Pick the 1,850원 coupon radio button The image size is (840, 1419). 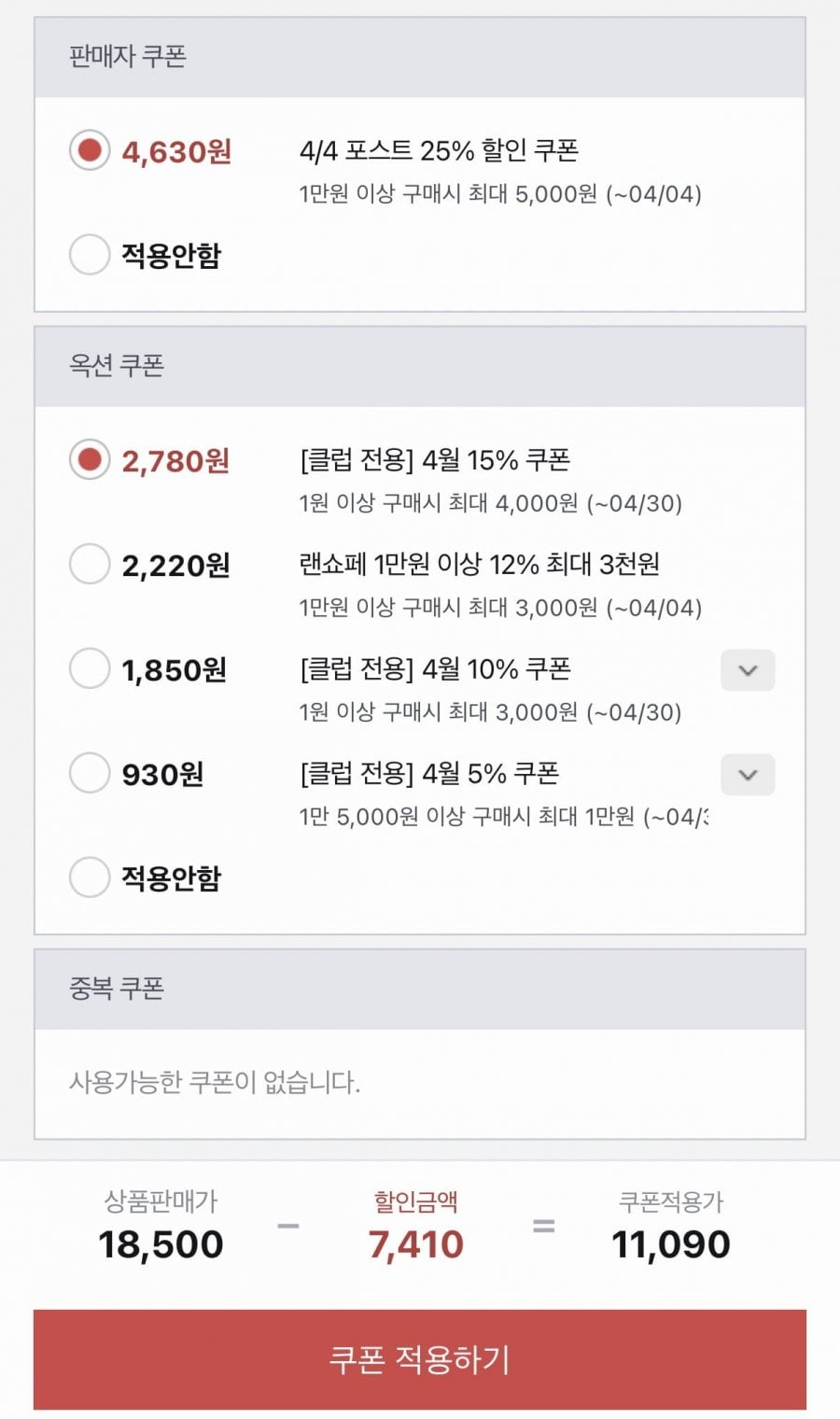tap(90, 668)
